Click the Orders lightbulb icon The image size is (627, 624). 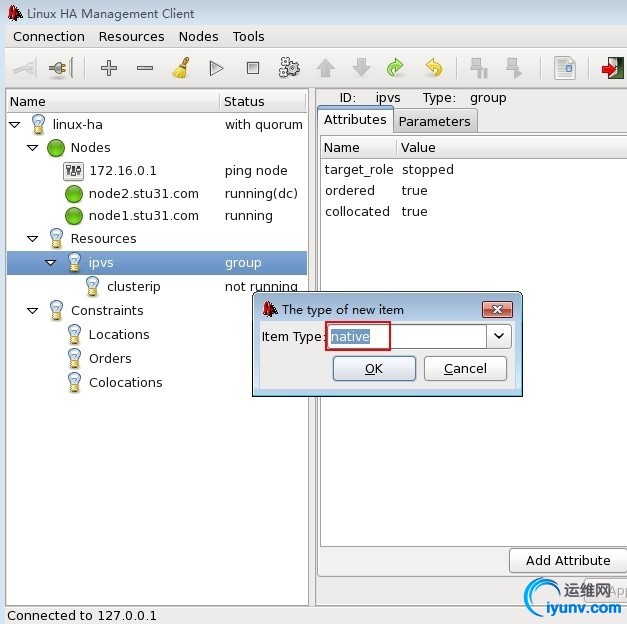[74, 358]
